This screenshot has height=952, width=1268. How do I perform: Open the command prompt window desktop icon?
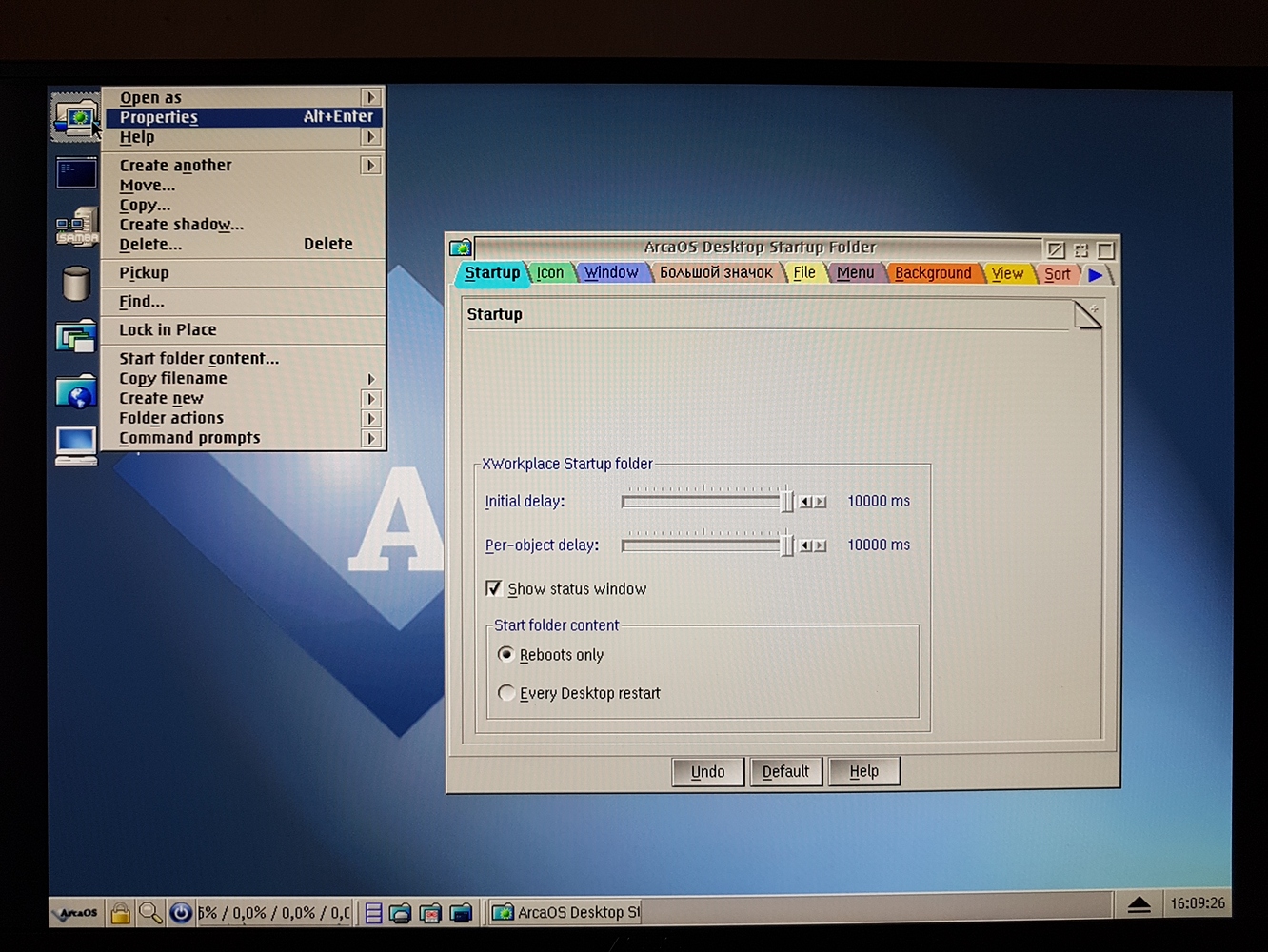pyautogui.click(x=76, y=173)
